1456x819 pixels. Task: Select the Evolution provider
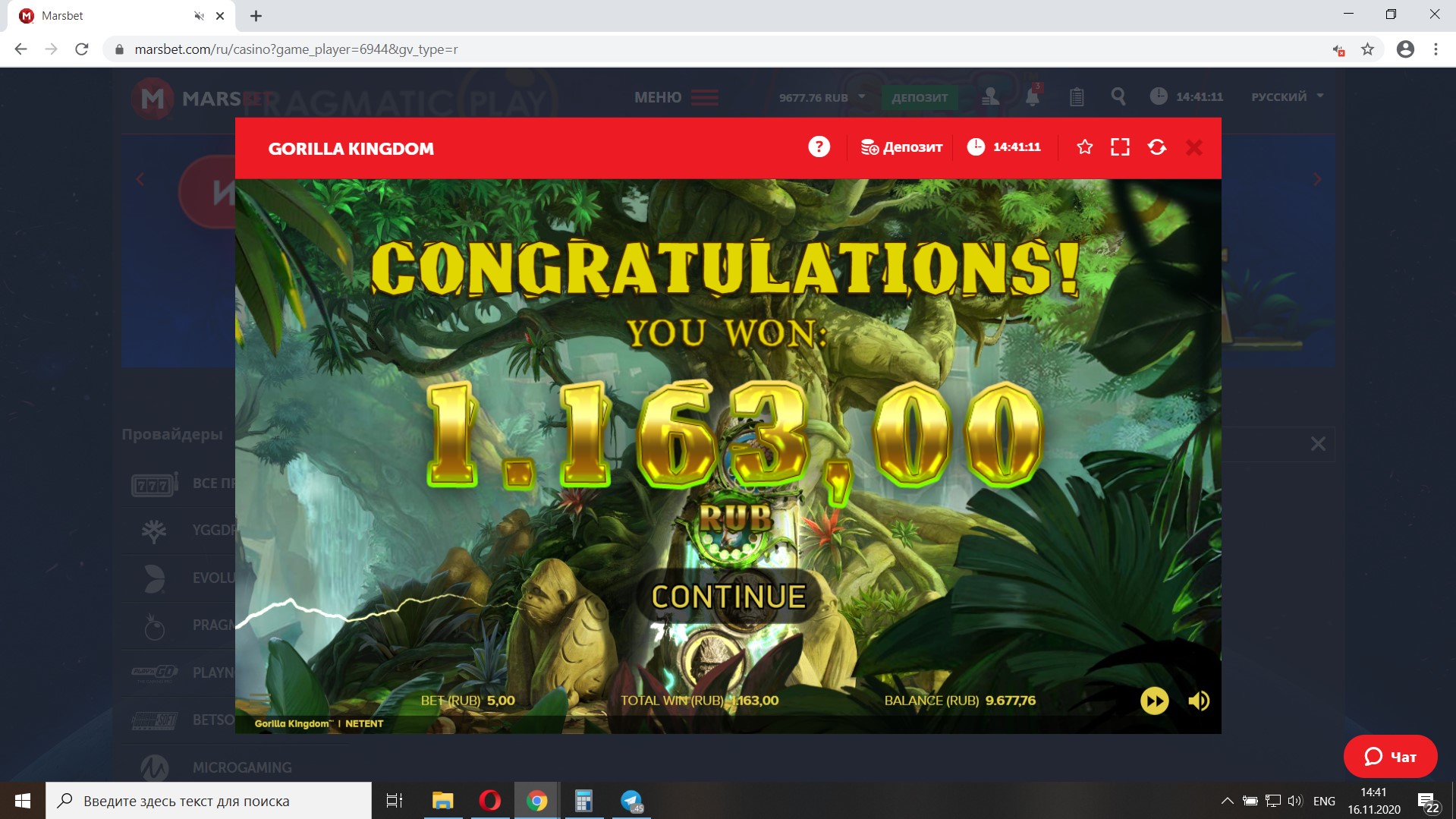(x=182, y=578)
